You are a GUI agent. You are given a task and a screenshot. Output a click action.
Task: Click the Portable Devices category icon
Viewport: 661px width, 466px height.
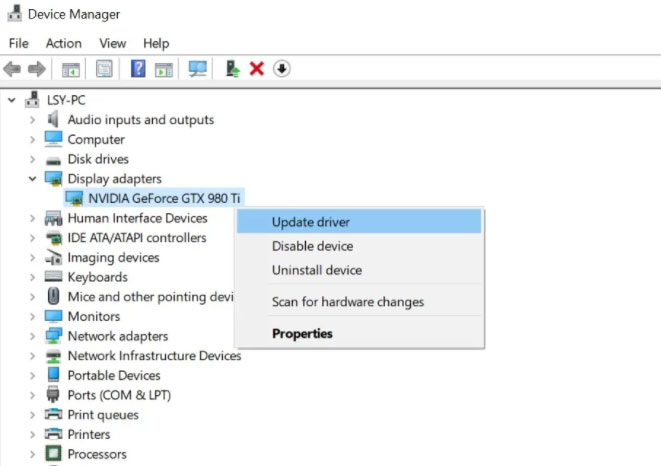pyautogui.click(x=54, y=375)
